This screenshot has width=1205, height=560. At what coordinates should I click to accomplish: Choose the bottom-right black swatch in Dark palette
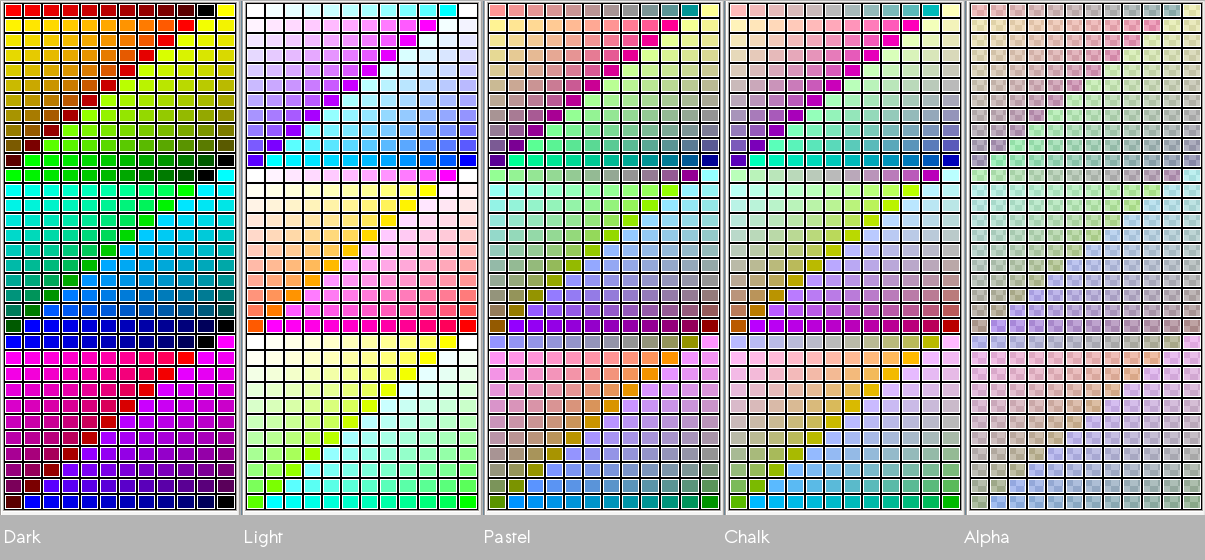click(x=226, y=502)
